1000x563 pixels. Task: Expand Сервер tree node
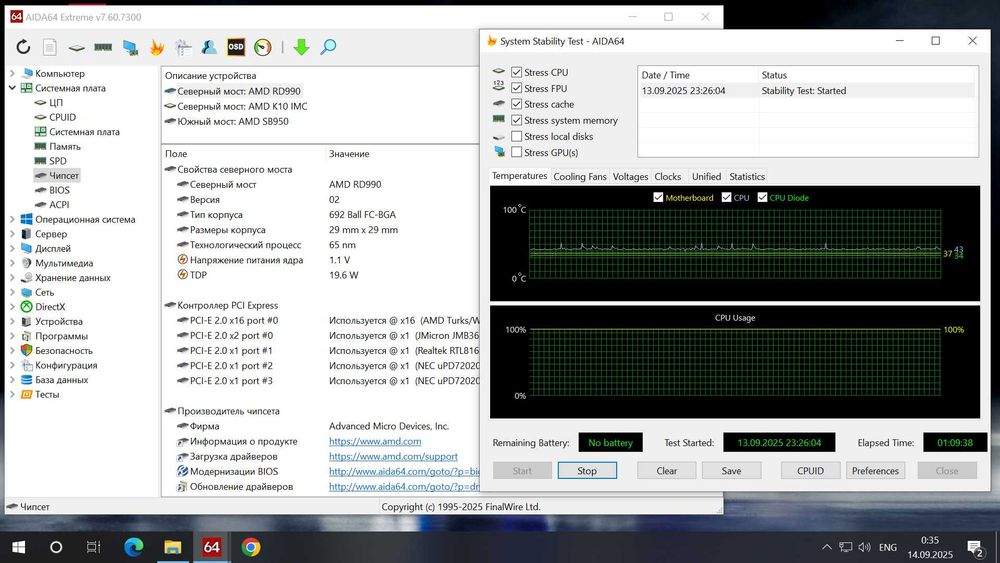[12, 234]
